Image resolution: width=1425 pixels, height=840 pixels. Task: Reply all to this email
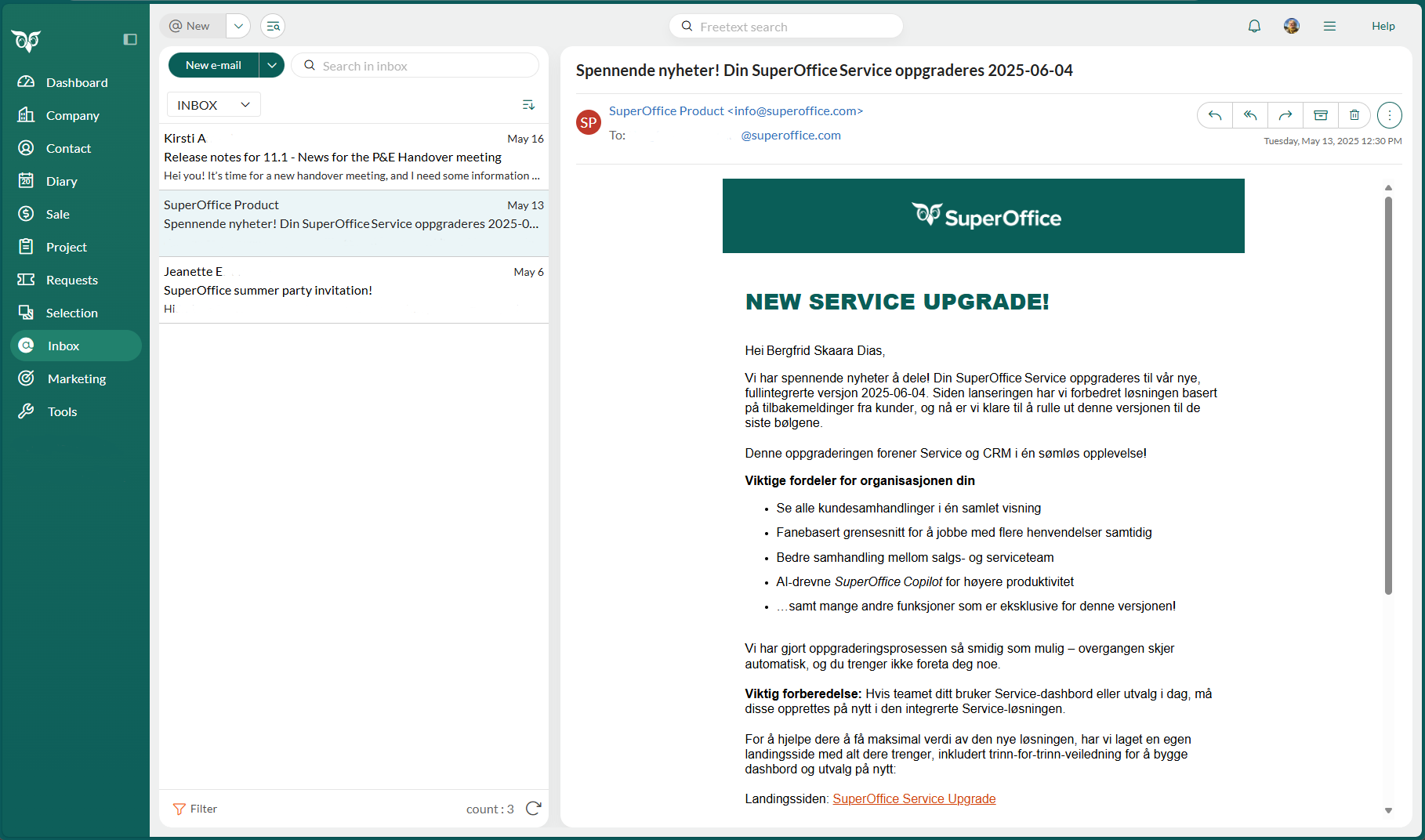click(x=1250, y=115)
